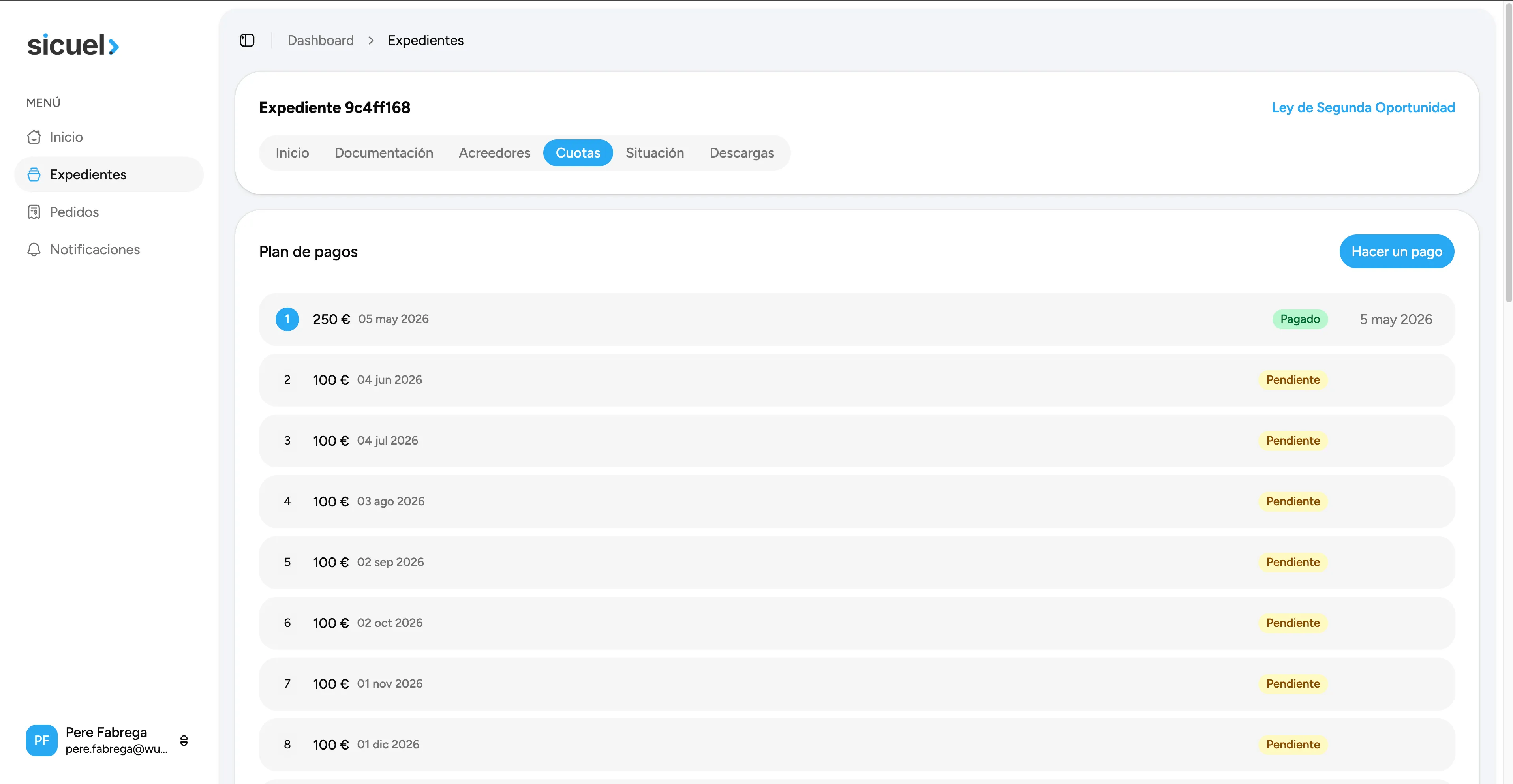1513x784 pixels.
Task: Open Inicio in the sidebar menu
Action: click(x=109, y=137)
